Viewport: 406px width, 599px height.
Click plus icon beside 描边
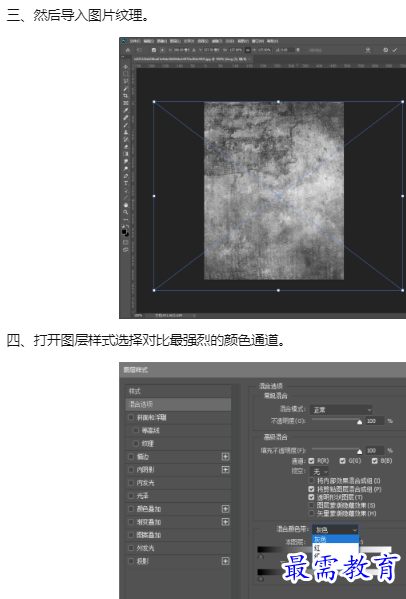[225, 457]
